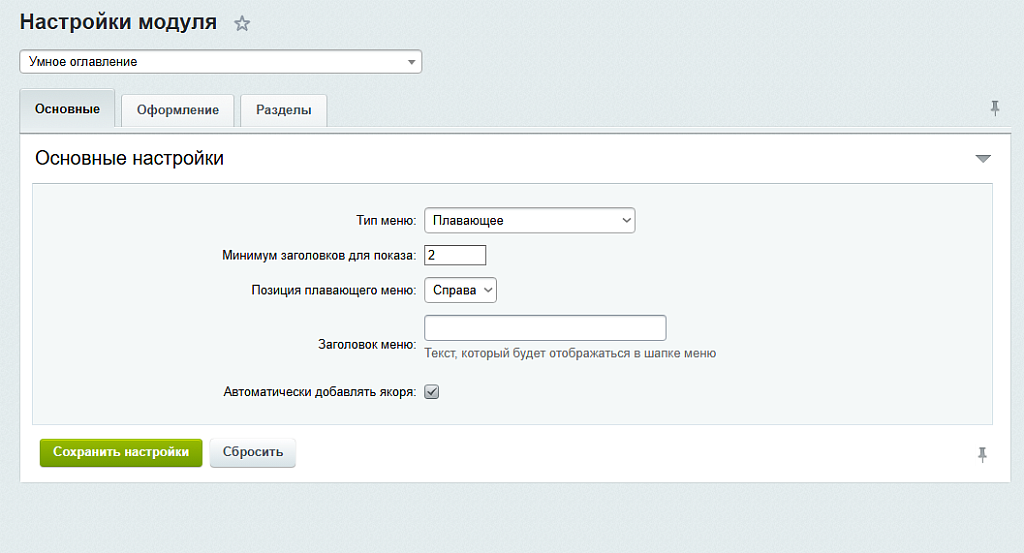1024x553 pixels.
Task: Click the pin icon near Сбросить button
Action: click(x=983, y=455)
